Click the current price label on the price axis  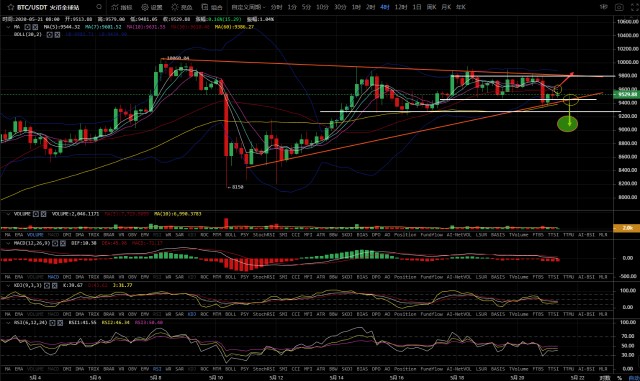(x=628, y=94)
